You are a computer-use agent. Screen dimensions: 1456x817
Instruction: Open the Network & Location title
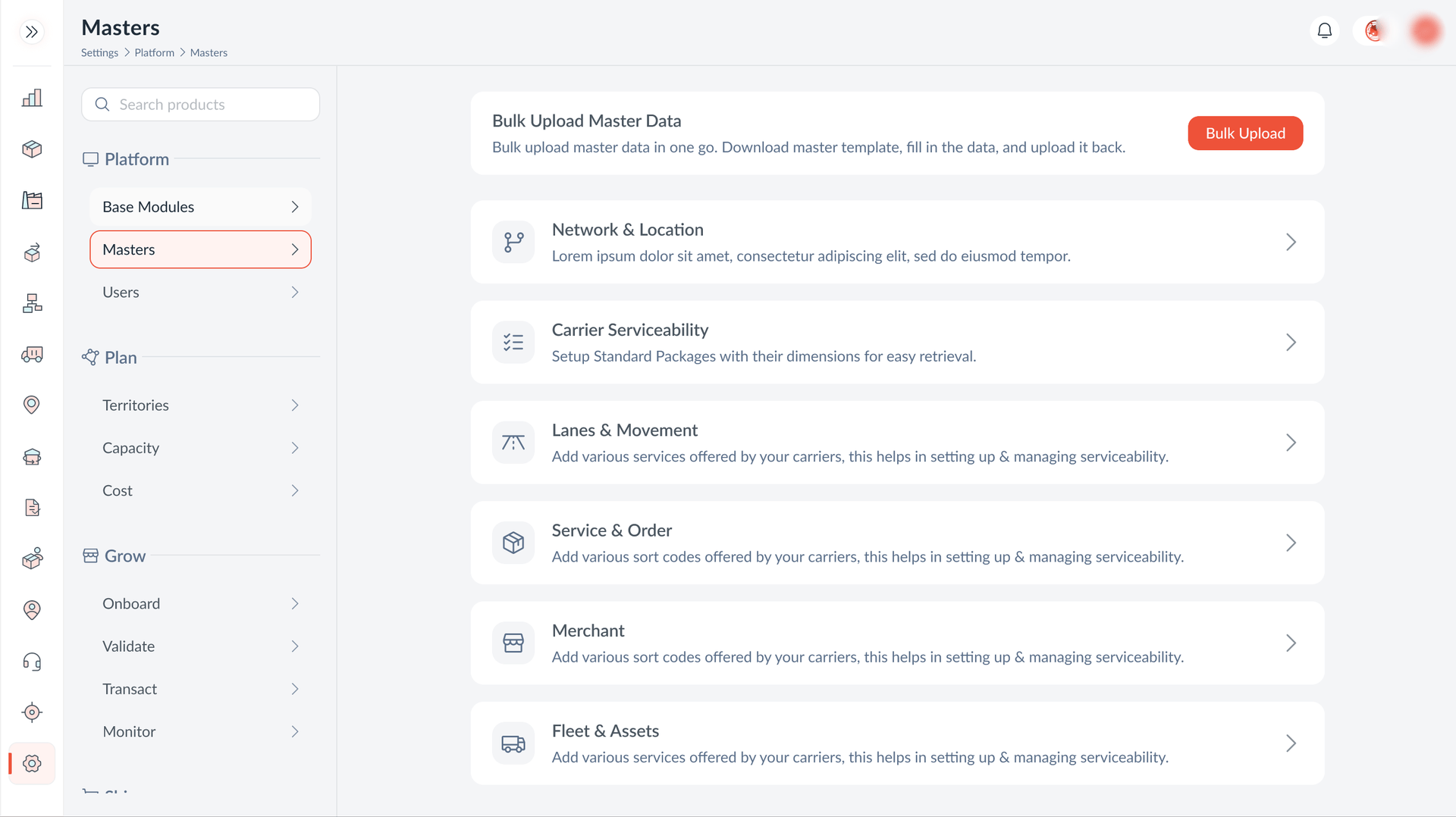(627, 230)
